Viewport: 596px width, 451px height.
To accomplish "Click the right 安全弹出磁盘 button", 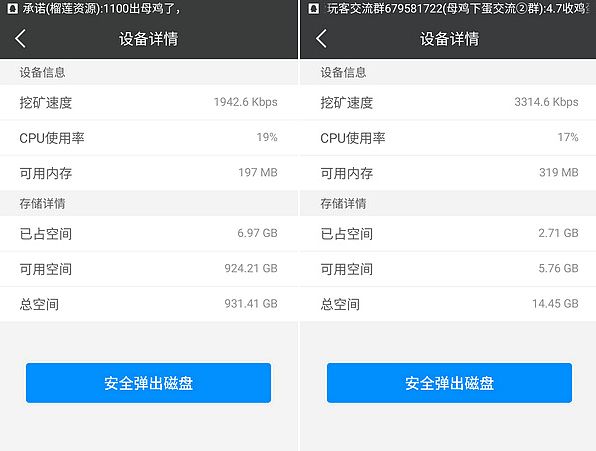I will (449, 383).
